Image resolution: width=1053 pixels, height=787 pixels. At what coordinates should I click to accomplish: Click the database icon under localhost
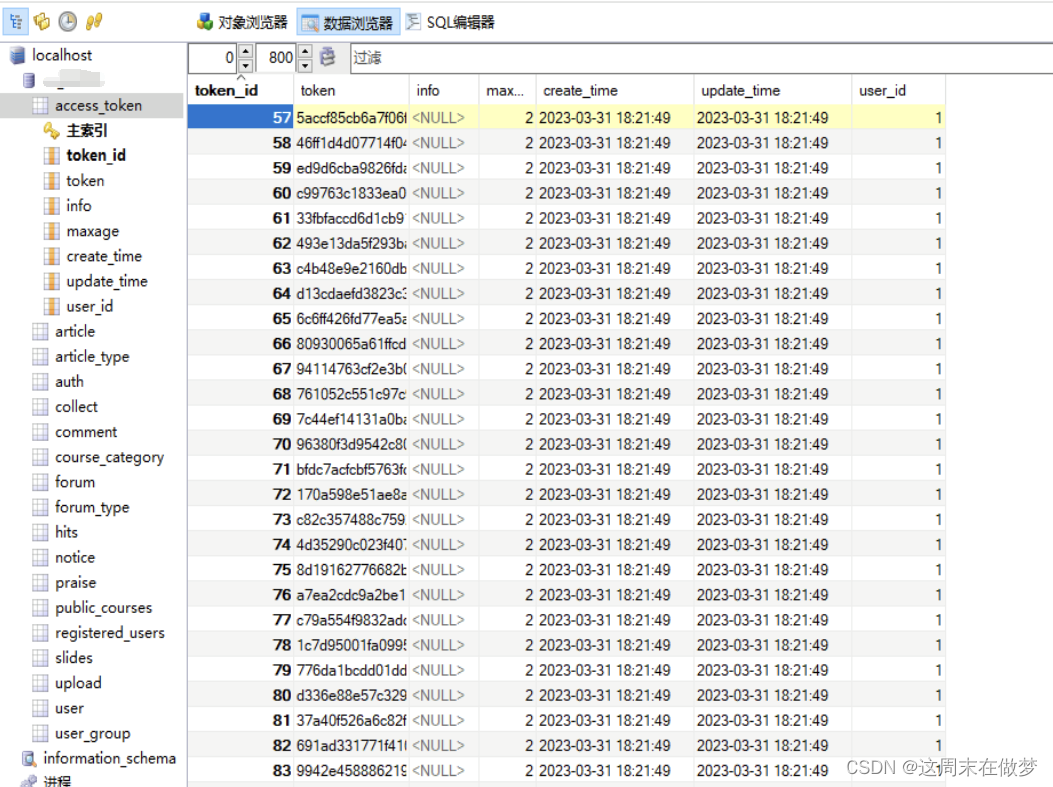click(29, 81)
